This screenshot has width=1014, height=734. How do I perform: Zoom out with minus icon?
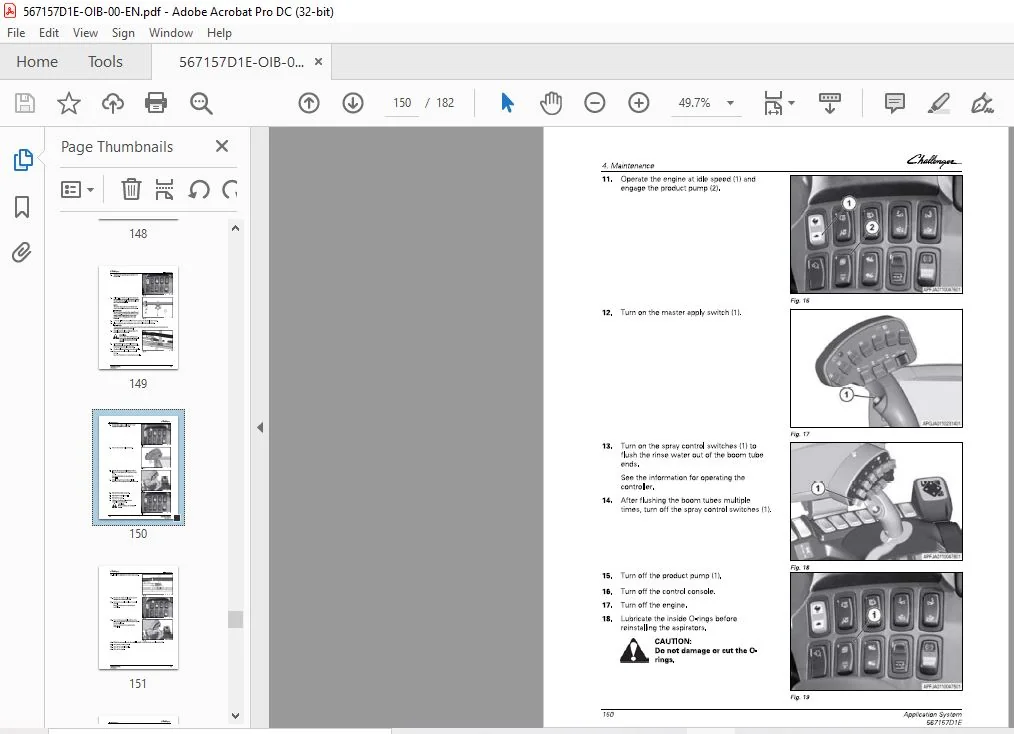point(594,103)
